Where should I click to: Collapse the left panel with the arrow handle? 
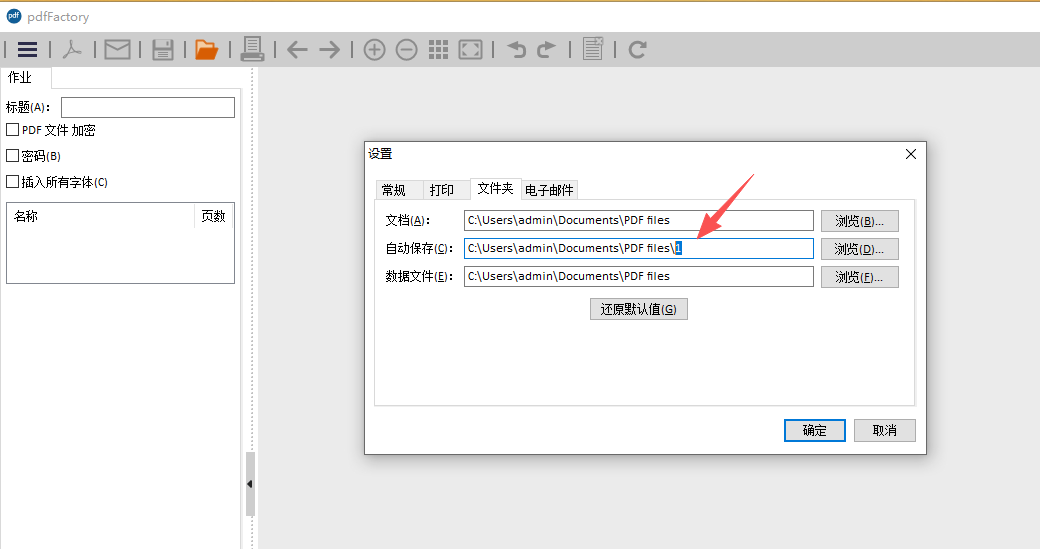click(x=249, y=484)
